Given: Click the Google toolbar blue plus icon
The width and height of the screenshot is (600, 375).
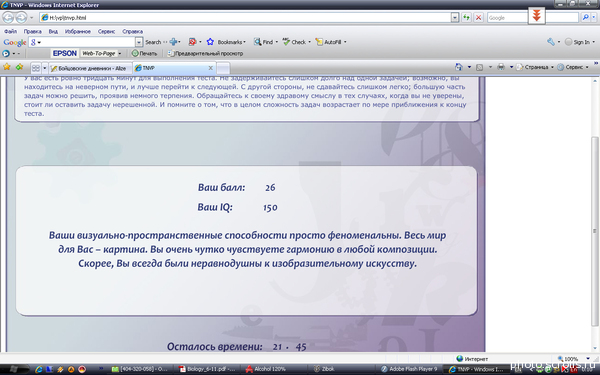Looking at the screenshot, I should pyautogui.click(x=174, y=42).
